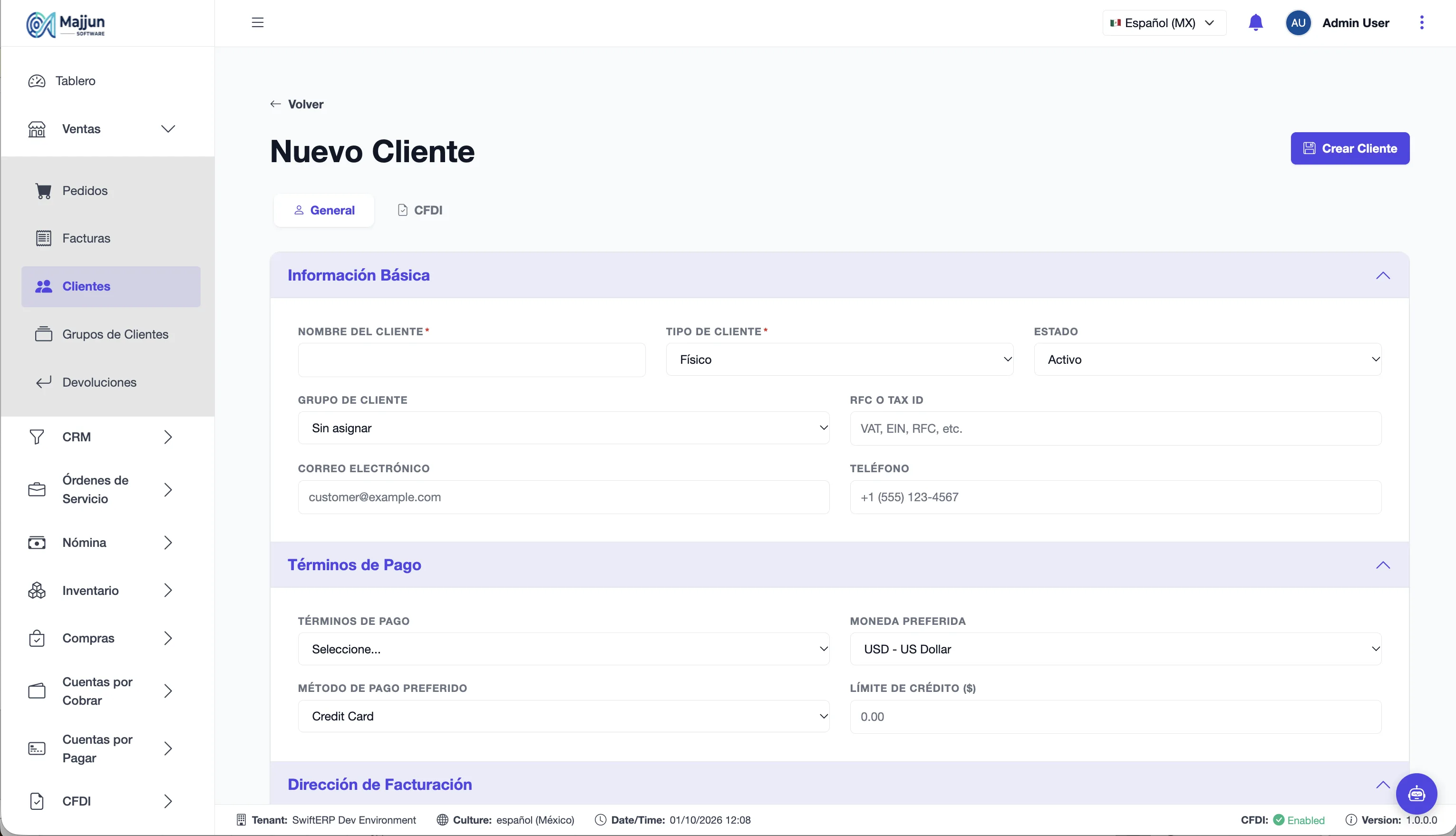Click the AU user avatar
Image resolution: width=1456 pixels, height=836 pixels.
coord(1298,23)
